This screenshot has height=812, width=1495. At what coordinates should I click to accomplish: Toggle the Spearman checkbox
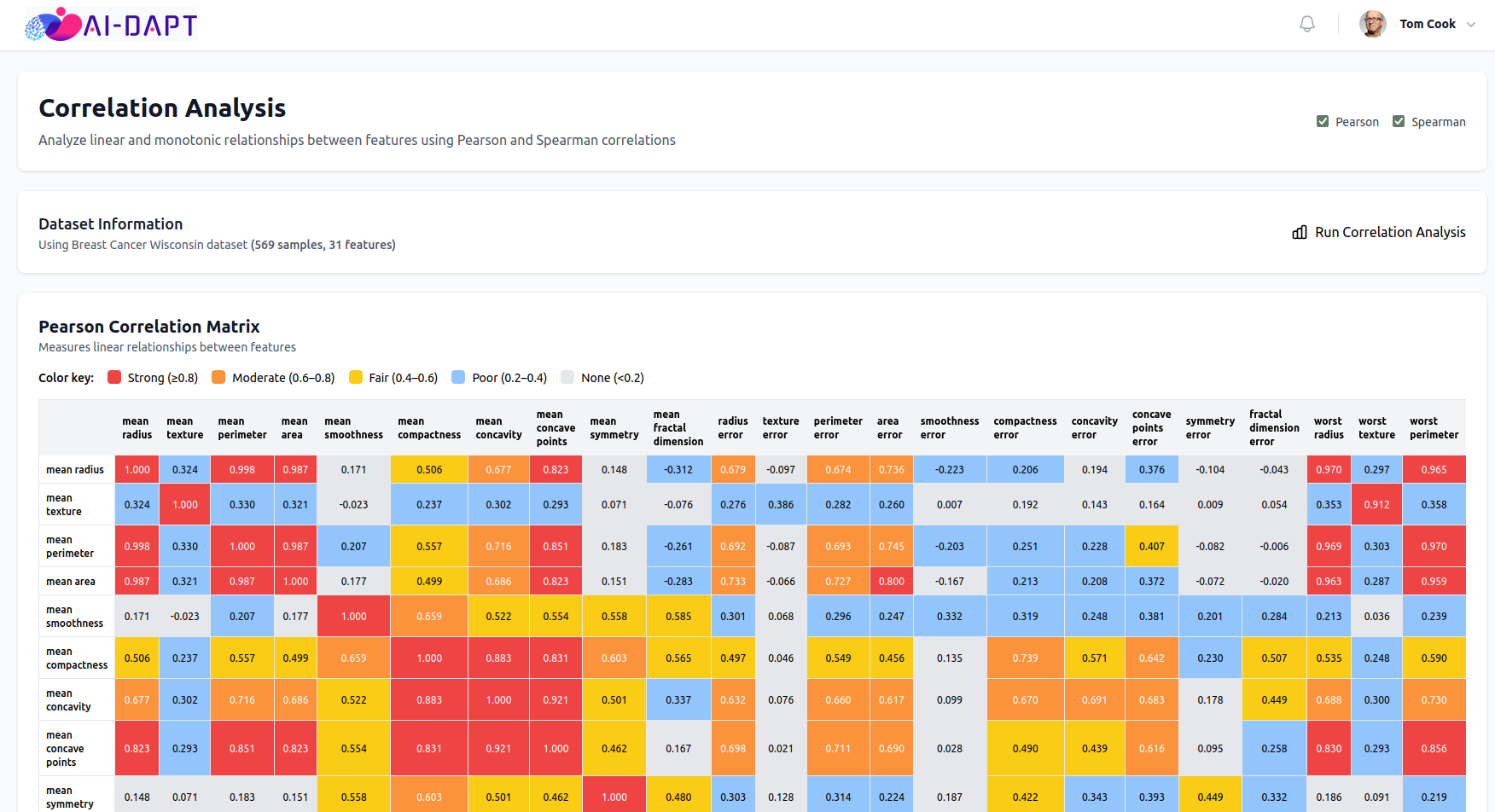click(1399, 121)
